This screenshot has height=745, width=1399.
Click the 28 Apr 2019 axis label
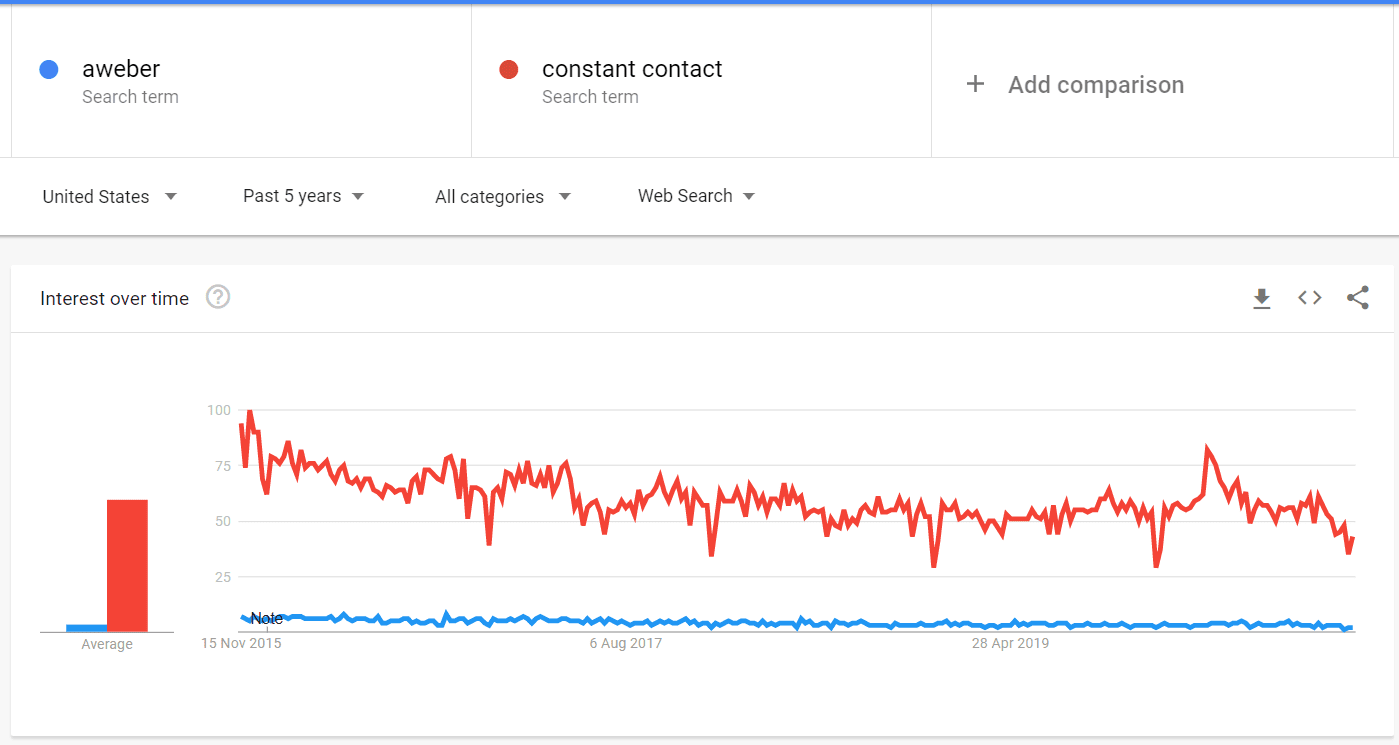[1010, 643]
